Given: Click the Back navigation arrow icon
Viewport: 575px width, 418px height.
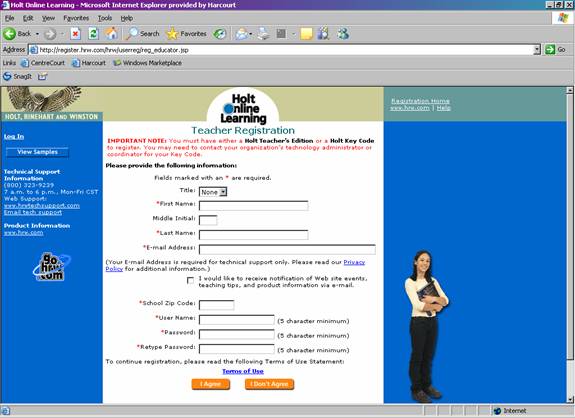Looking at the screenshot, I should tap(10, 34).
